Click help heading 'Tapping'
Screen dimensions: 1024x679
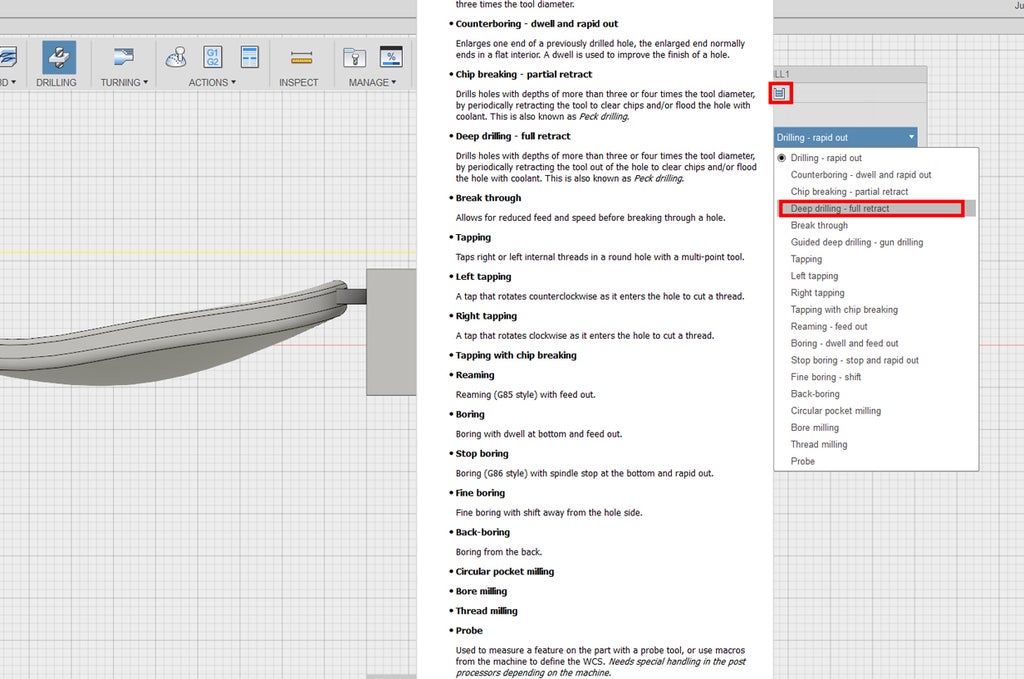[473, 238]
